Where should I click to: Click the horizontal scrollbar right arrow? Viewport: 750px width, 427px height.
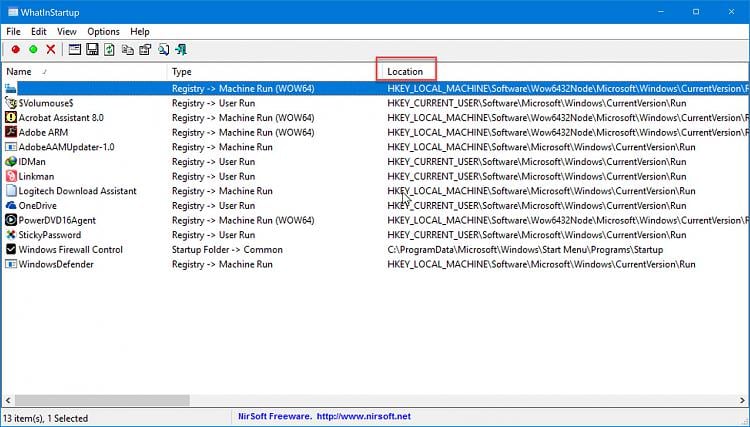pos(742,400)
